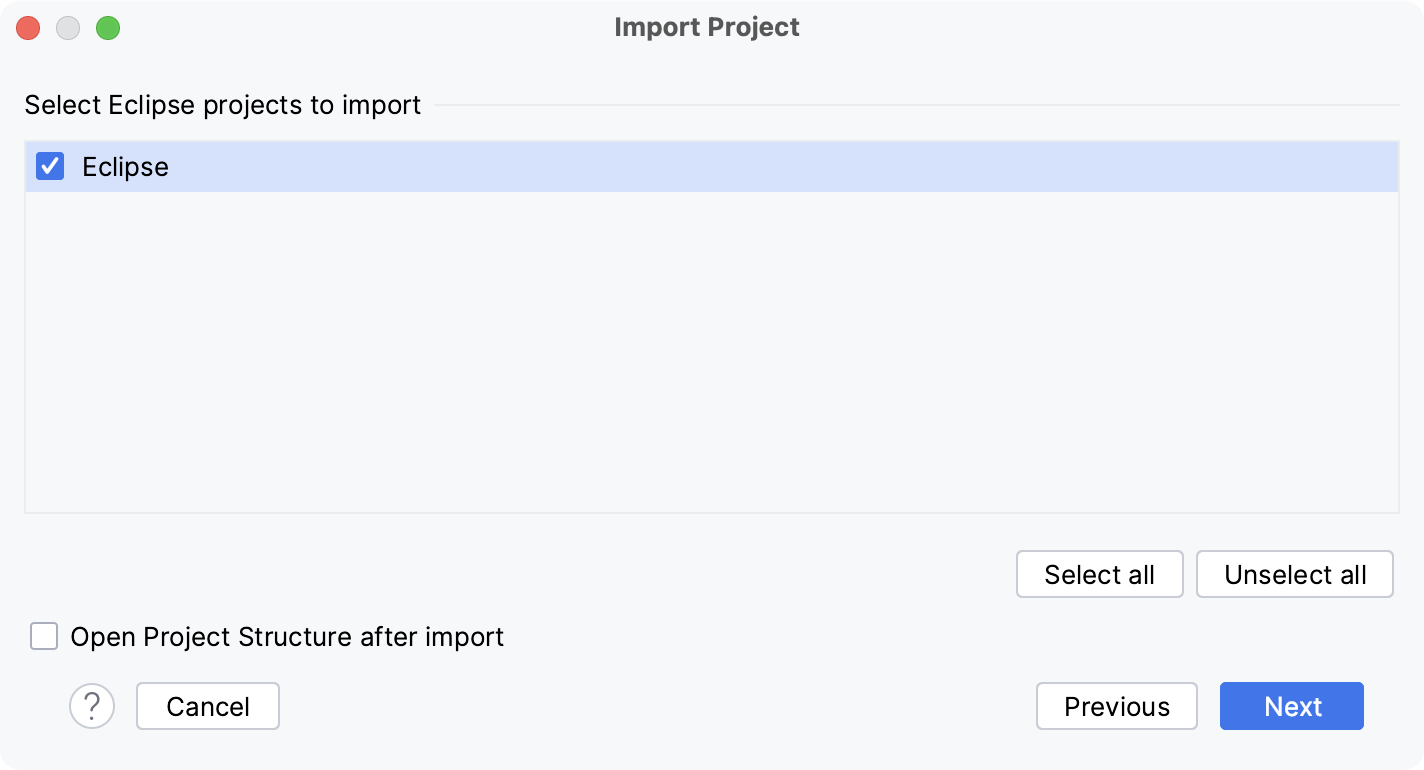Highlight the Eclipse entry in the list
The width and height of the screenshot is (1424, 770).
(127, 166)
